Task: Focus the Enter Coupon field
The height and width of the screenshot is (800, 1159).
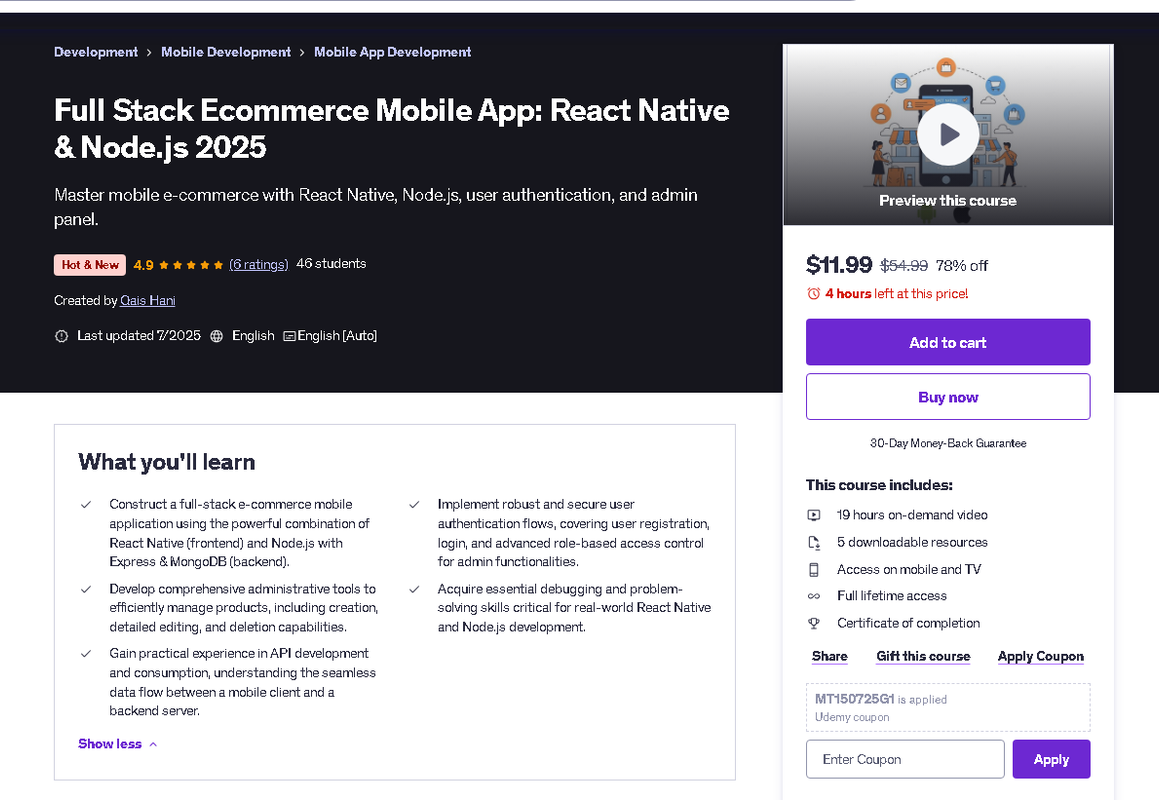Action: point(905,759)
